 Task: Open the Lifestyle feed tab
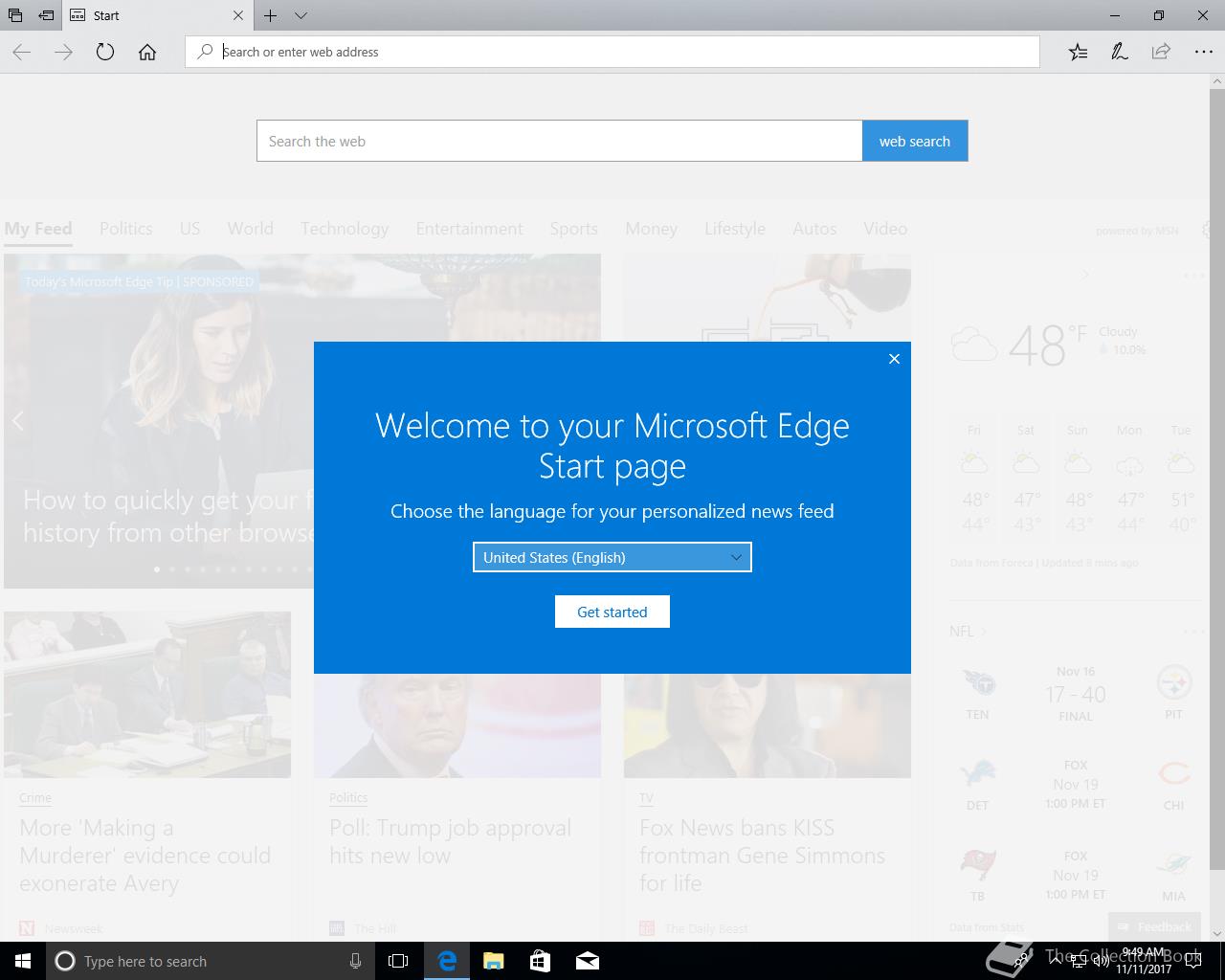tap(735, 228)
